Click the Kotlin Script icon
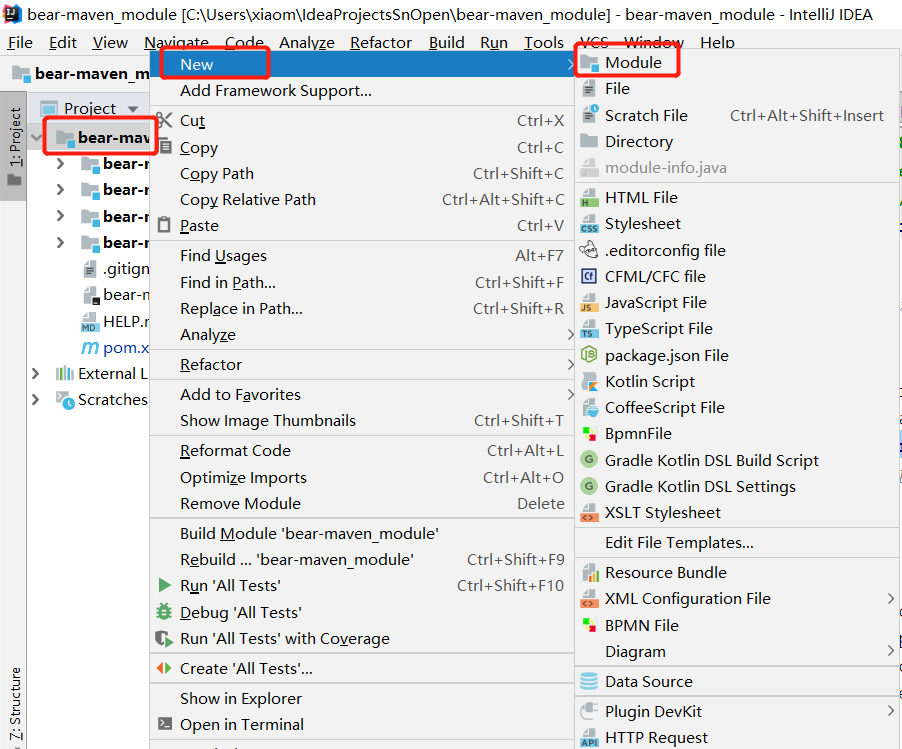Image resolution: width=902 pixels, height=749 pixels. click(x=589, y=381)
